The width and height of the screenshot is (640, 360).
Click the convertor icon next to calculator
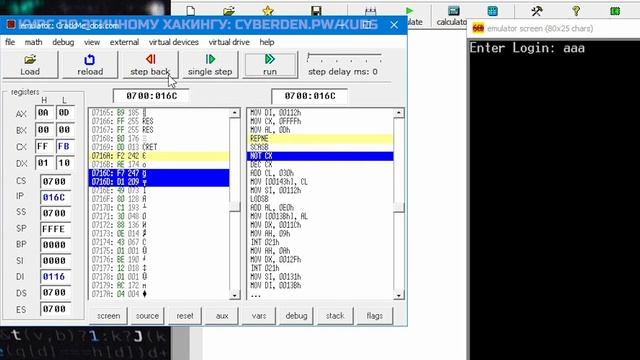pyautogui.click(x=492, y=11)
